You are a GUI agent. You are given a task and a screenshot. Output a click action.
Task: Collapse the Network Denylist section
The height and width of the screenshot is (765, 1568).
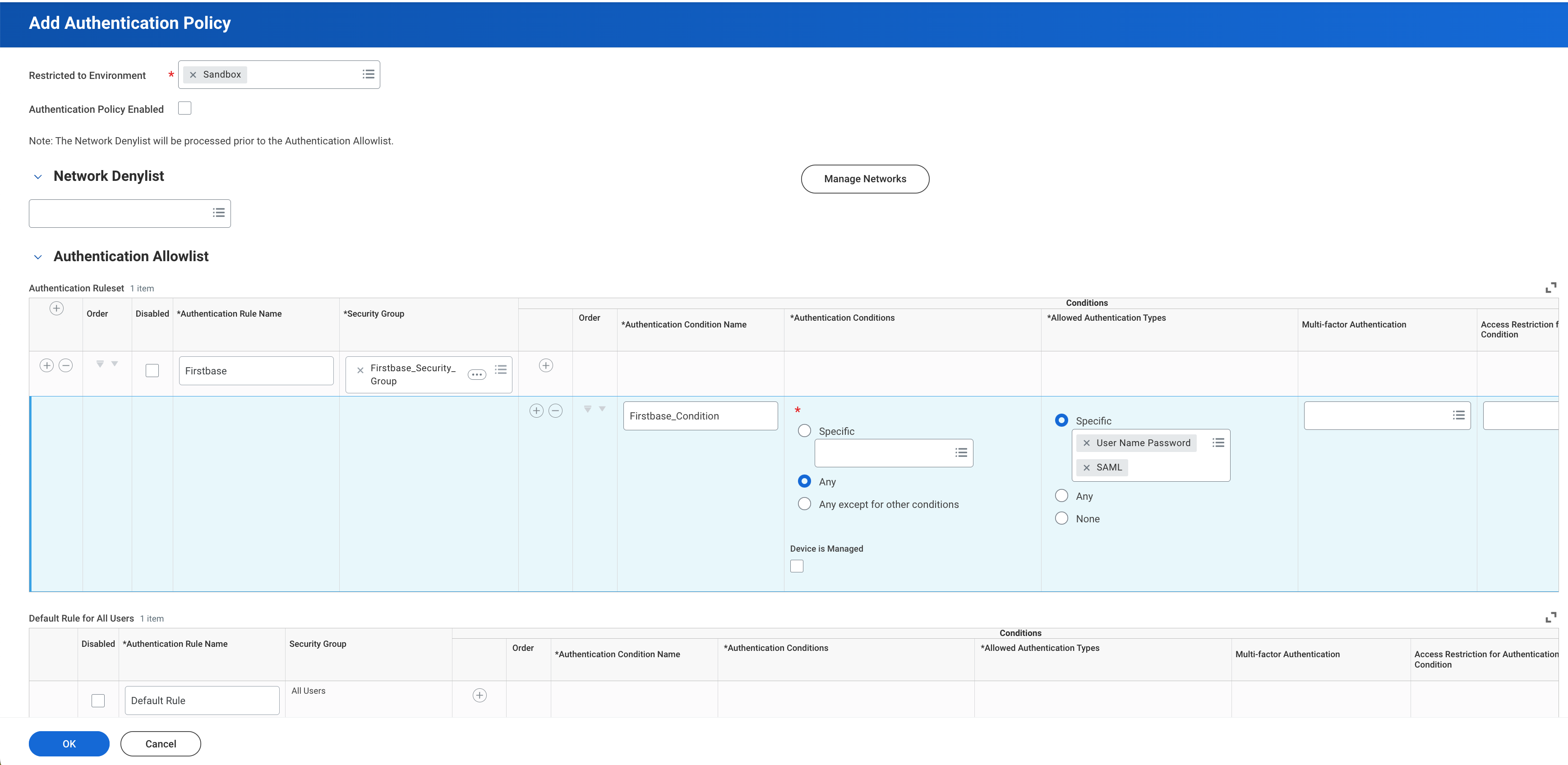(38, 176)
